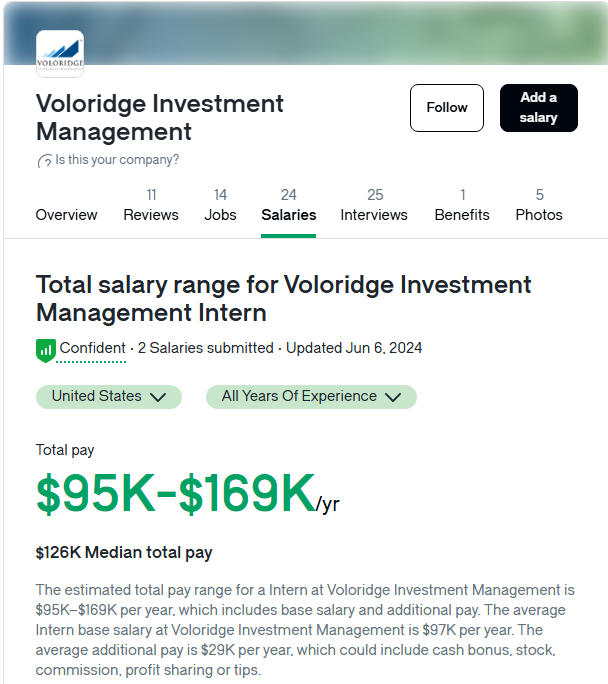Go to the Jobs tab

(220, 205)
